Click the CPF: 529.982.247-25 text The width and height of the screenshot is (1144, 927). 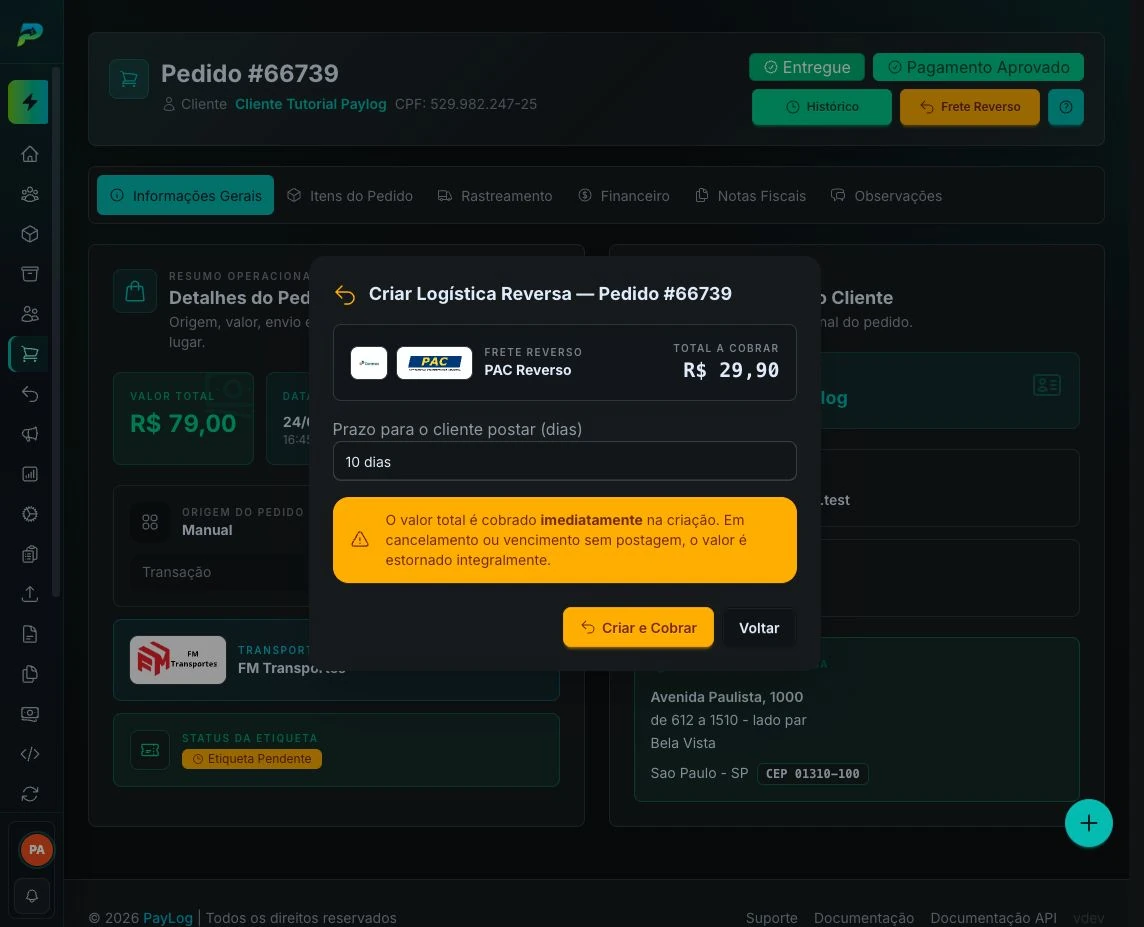[x=465, y=104]
